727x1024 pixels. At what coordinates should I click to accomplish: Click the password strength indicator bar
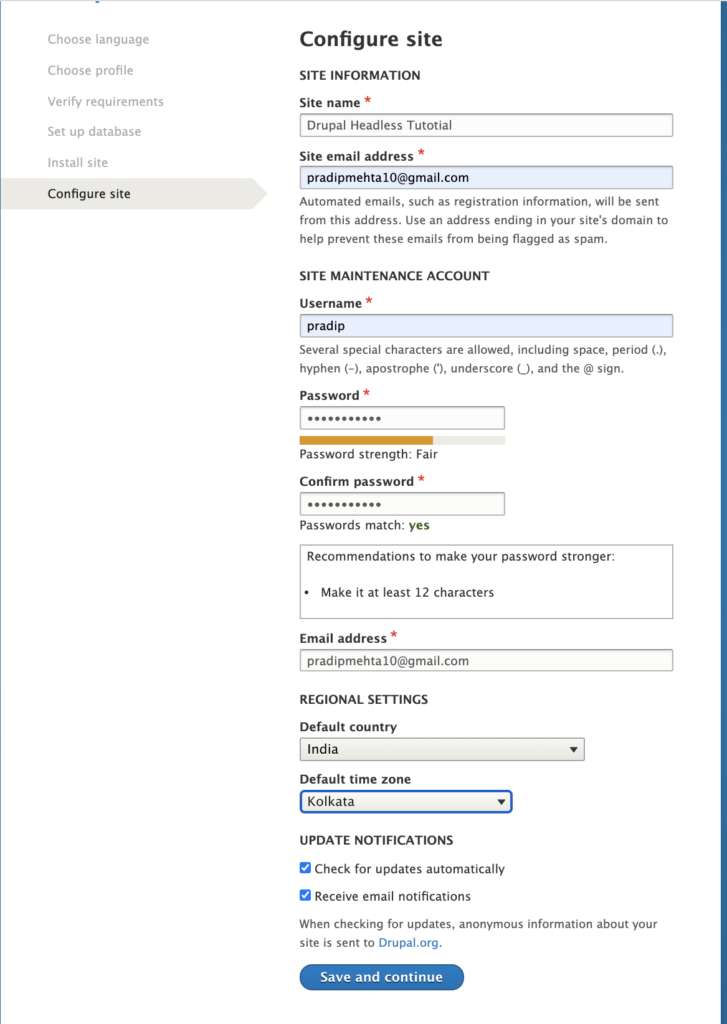click(x=402, y=440)
